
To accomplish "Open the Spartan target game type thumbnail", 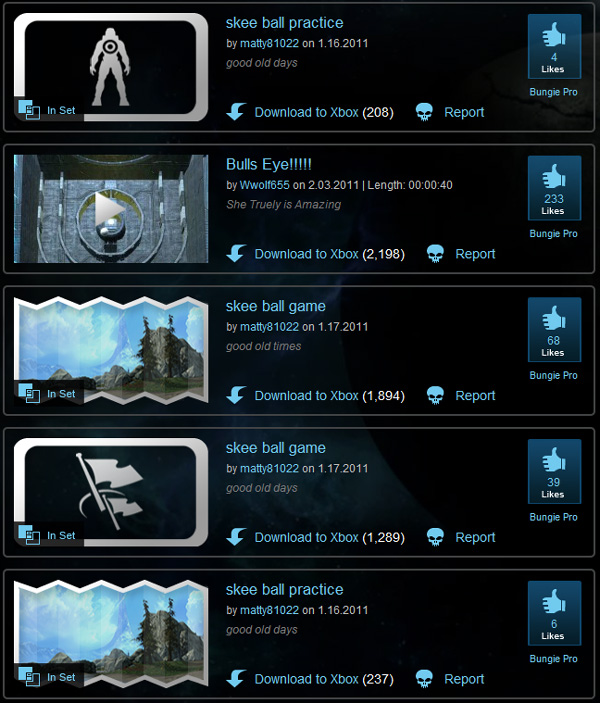I will tap(111, 67).
